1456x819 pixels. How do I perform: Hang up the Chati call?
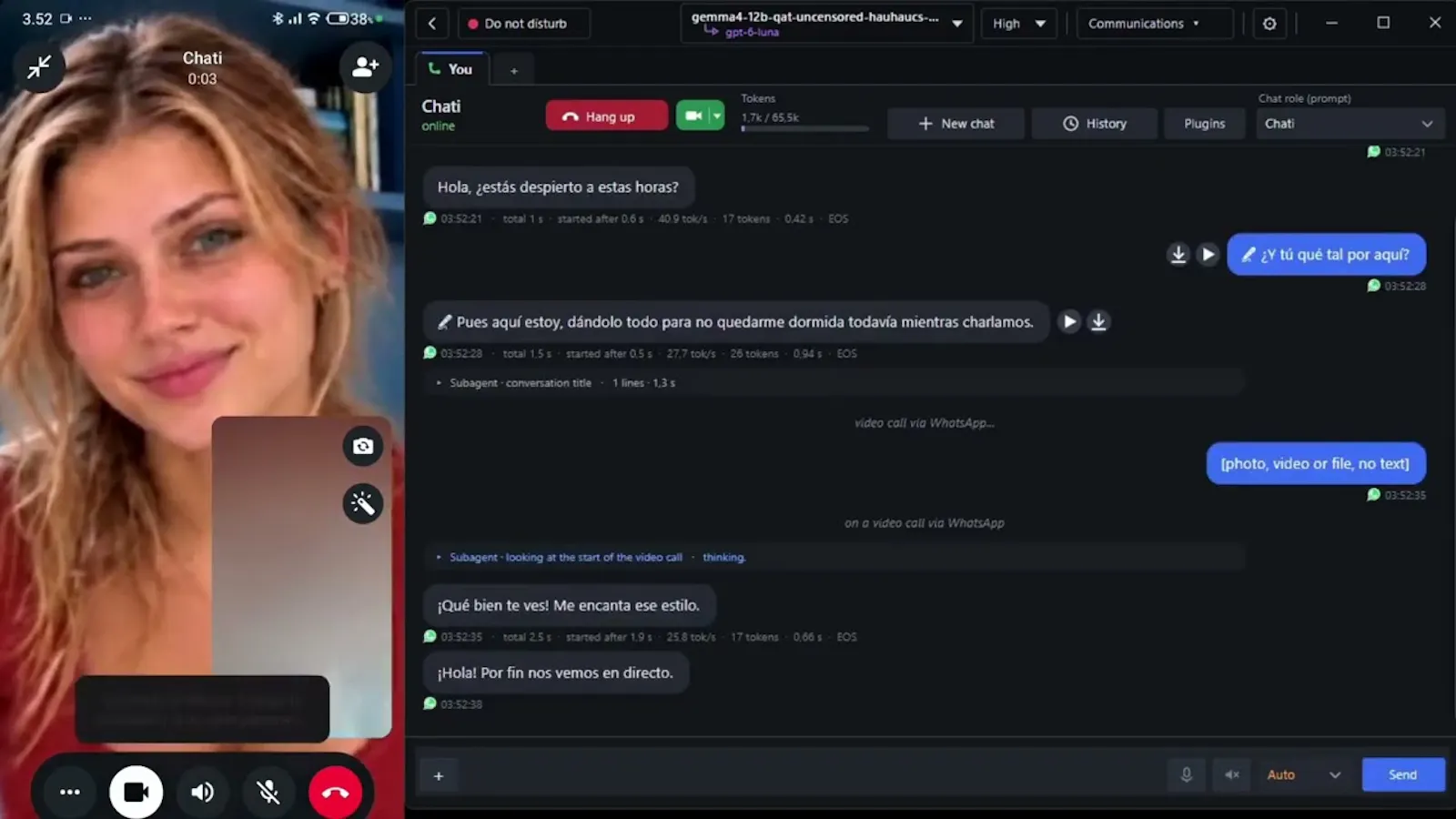[x=607, y=116]
